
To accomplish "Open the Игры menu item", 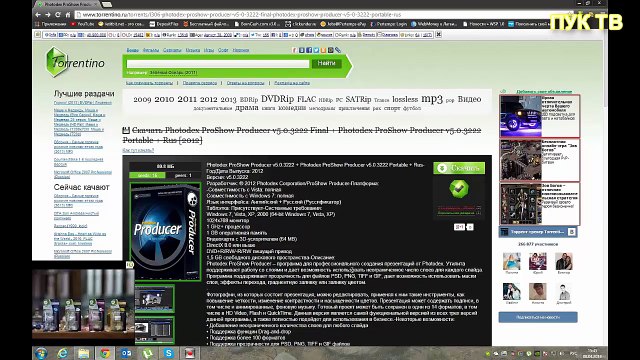I will click(x=209, y=50).
